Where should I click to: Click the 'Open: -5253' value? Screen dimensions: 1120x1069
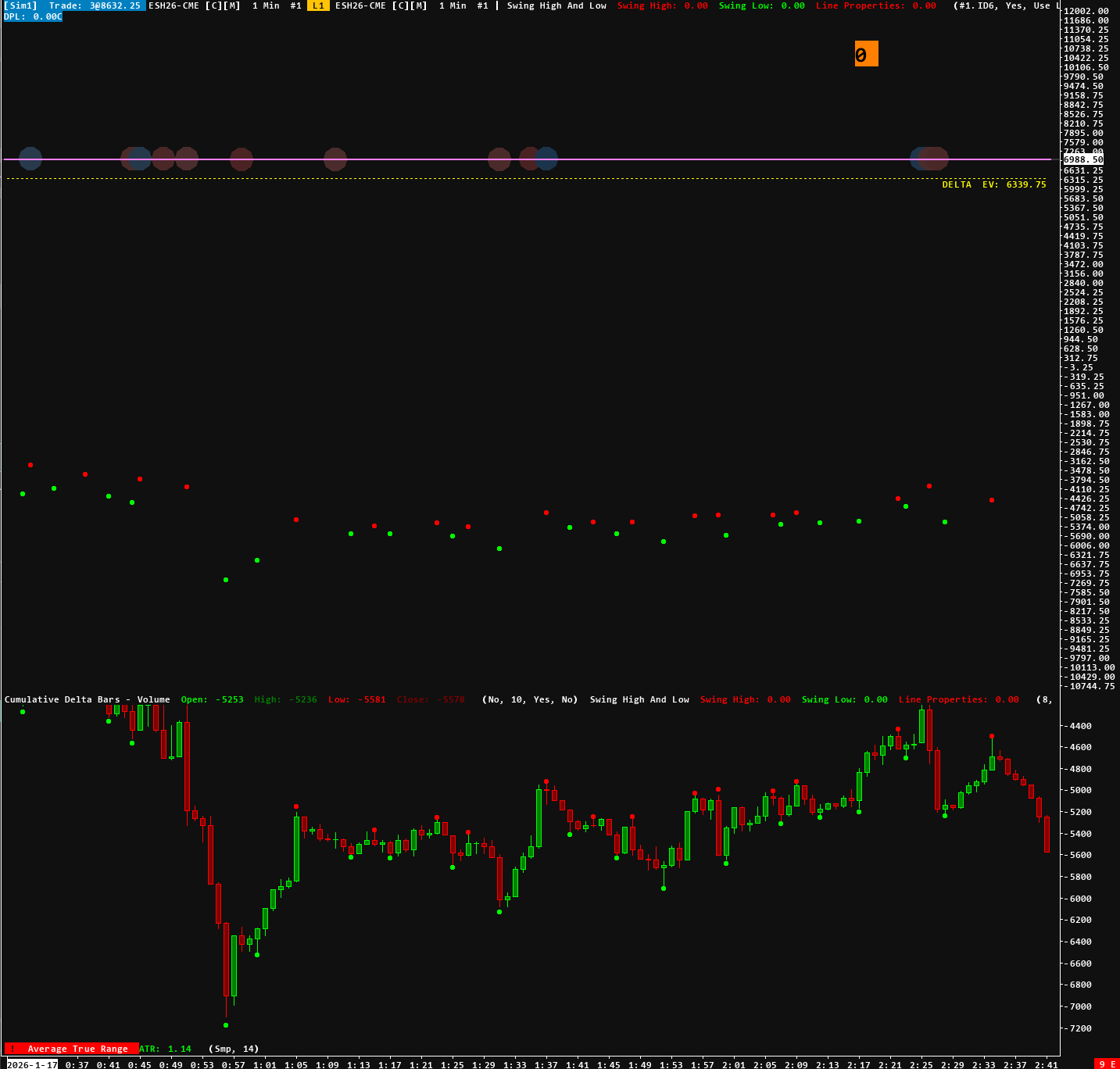tap(213, 699)
